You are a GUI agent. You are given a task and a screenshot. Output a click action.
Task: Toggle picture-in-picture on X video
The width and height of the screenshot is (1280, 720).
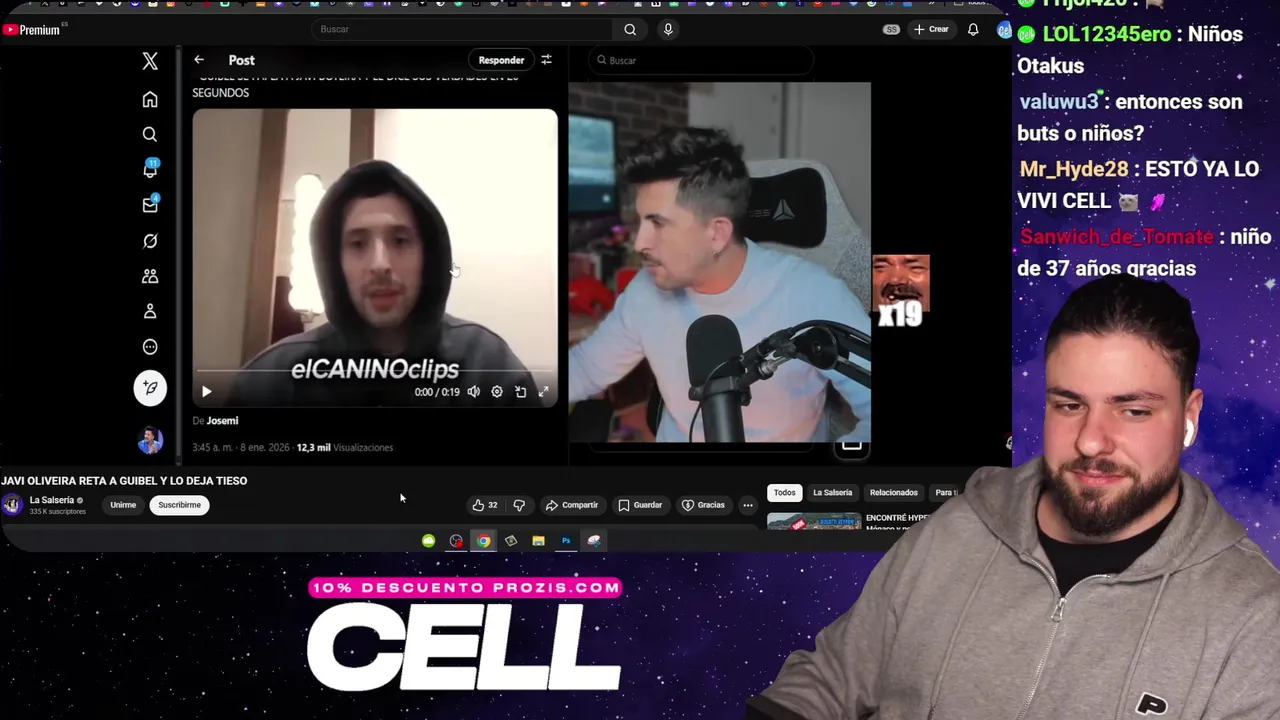pos(520,392)
